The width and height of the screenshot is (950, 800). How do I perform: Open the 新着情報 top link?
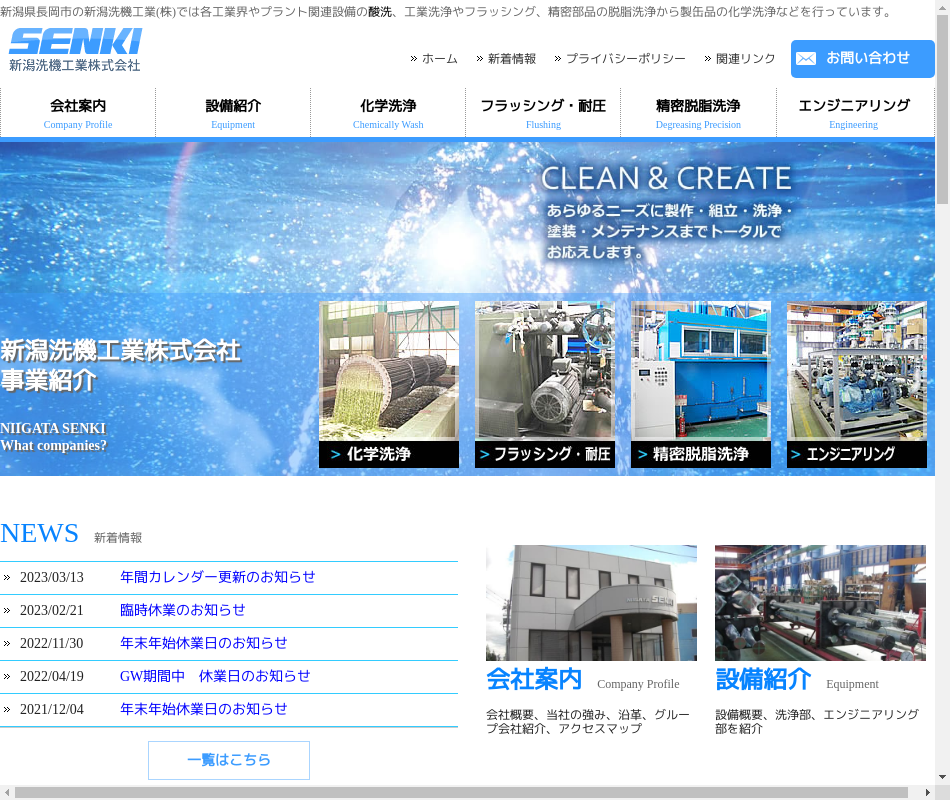[511, 59]
